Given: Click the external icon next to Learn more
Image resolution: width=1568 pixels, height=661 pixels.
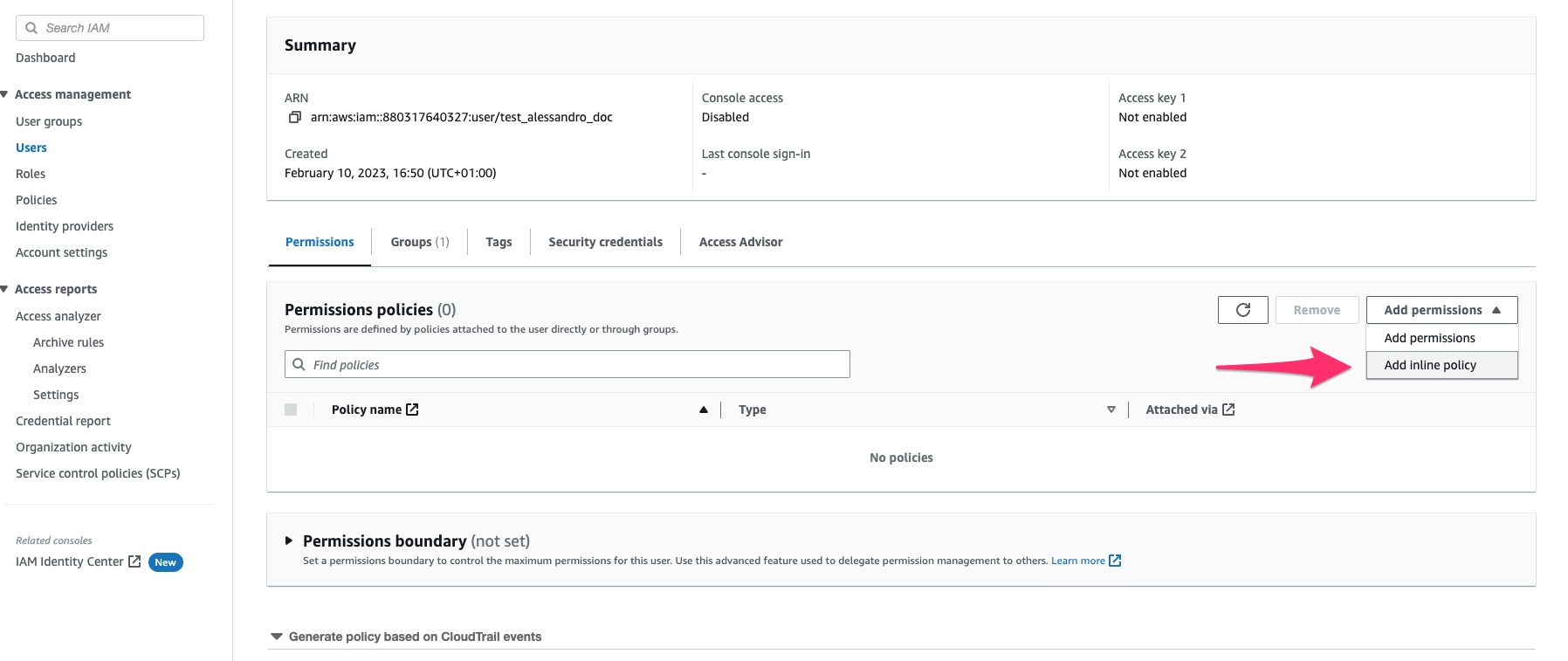Looking at the screenshot, I should (x=1115, y=561).
